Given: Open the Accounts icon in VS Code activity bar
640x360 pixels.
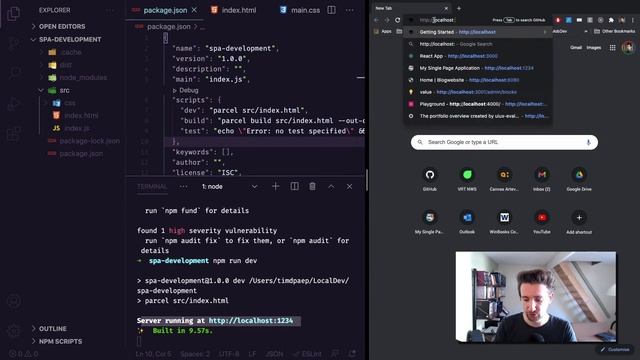Looking at the screenshot, I should tap(13, 301).
